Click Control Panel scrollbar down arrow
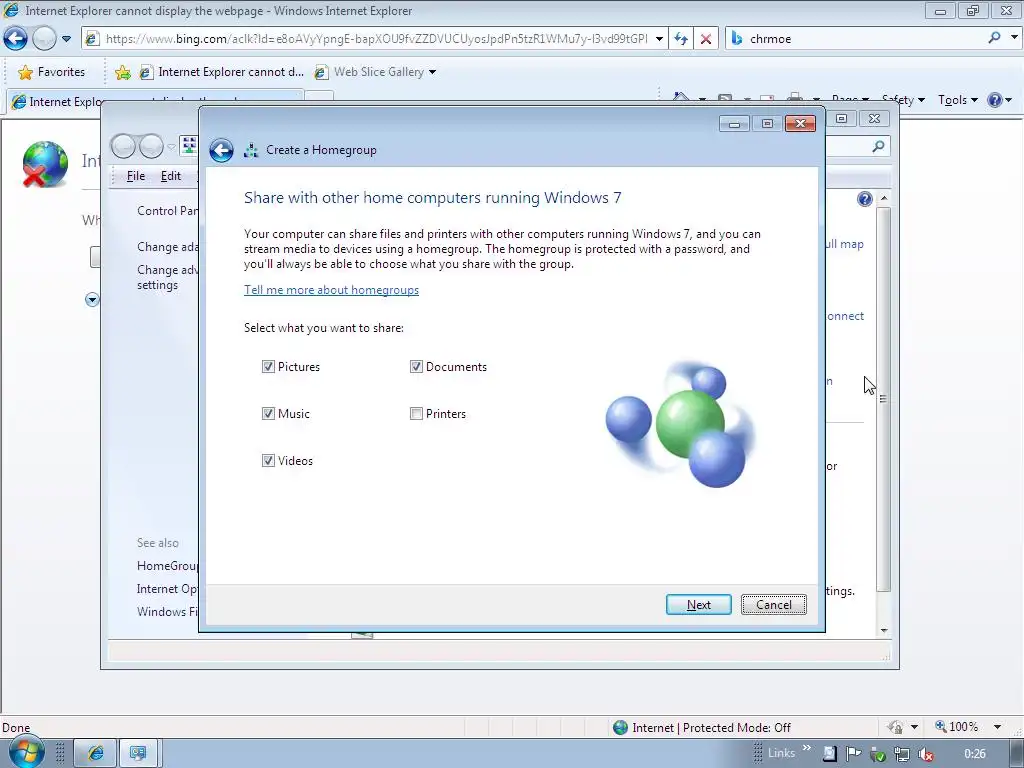 [x=884, y=630]
